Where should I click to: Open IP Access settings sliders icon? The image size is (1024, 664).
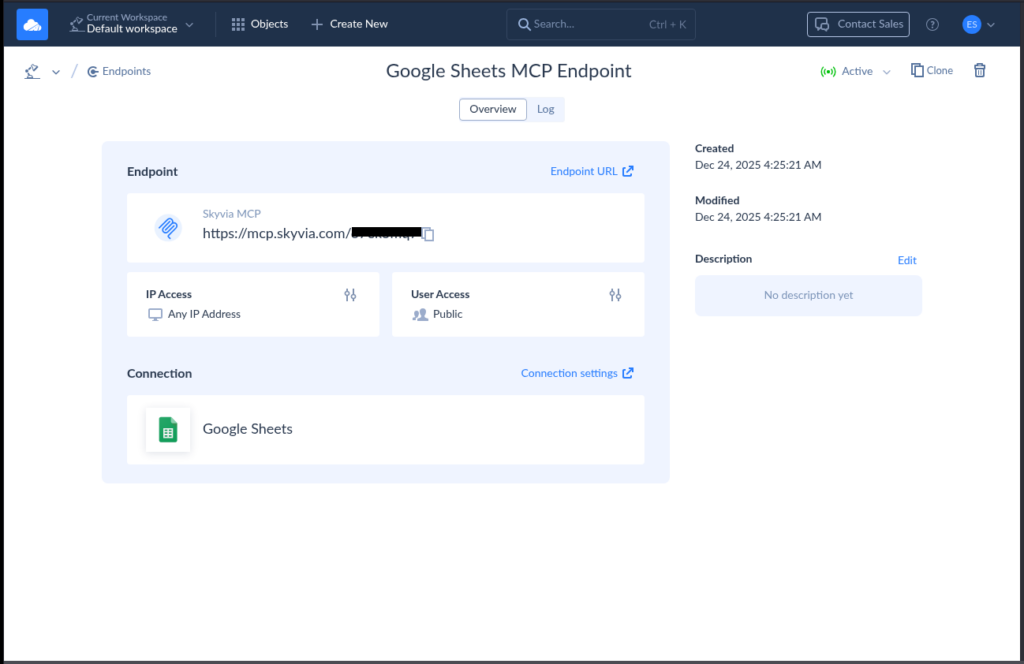(x=350, y=295)
